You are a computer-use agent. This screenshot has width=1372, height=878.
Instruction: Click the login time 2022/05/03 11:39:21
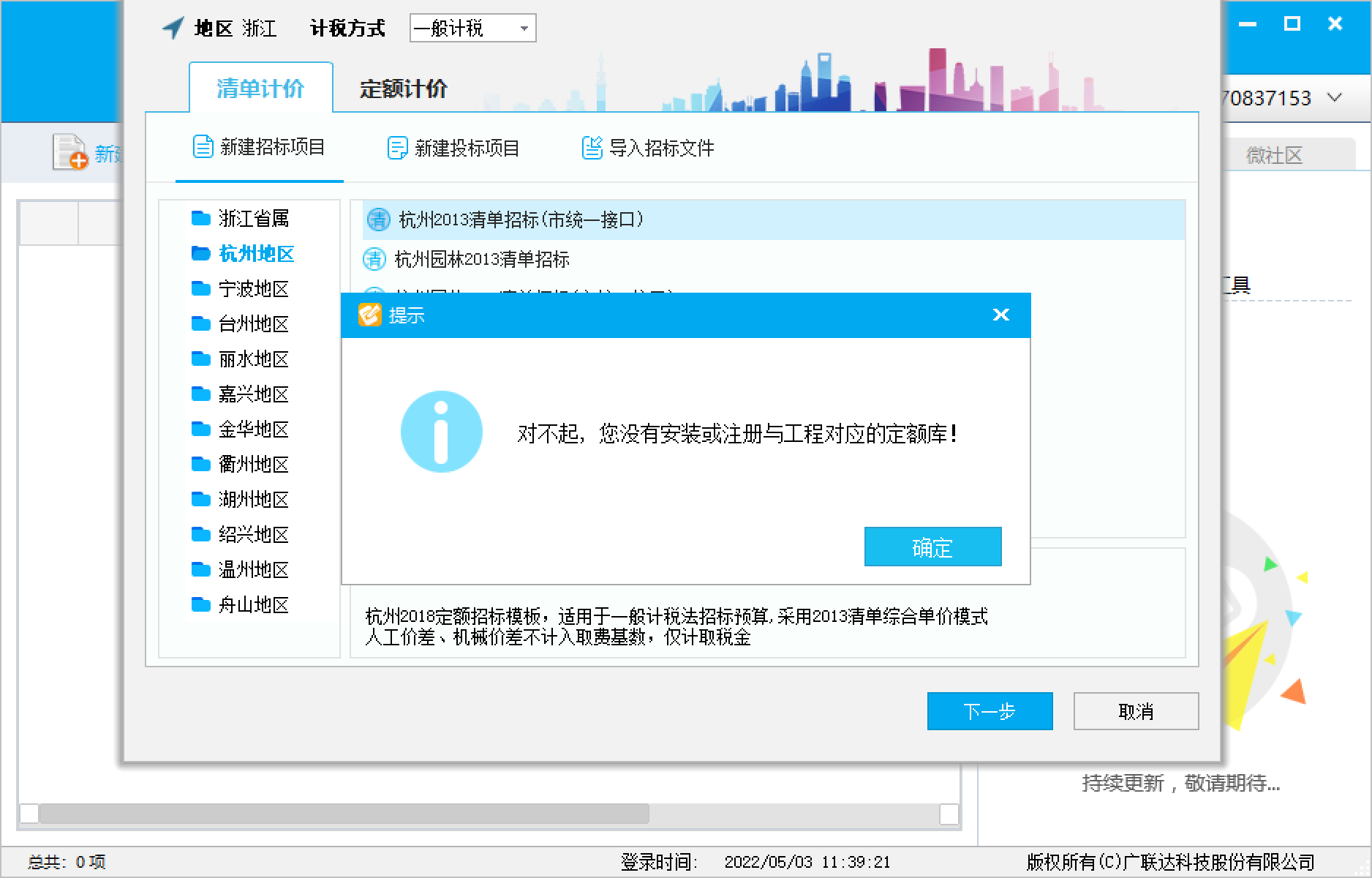coord(807,863)
